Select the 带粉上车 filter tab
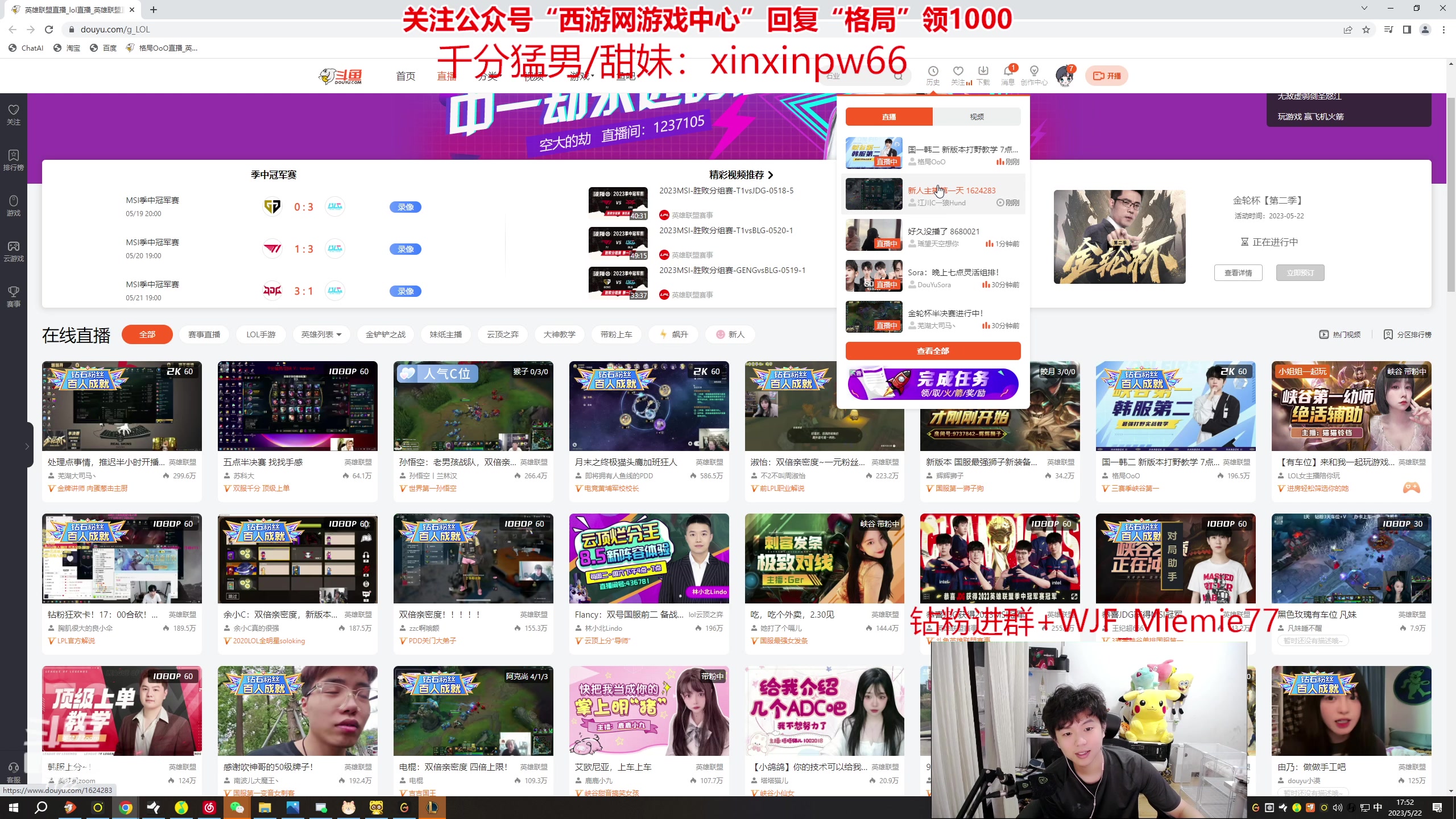The height and width of the screenshot is (819, 1456). (x=617, y=334)
